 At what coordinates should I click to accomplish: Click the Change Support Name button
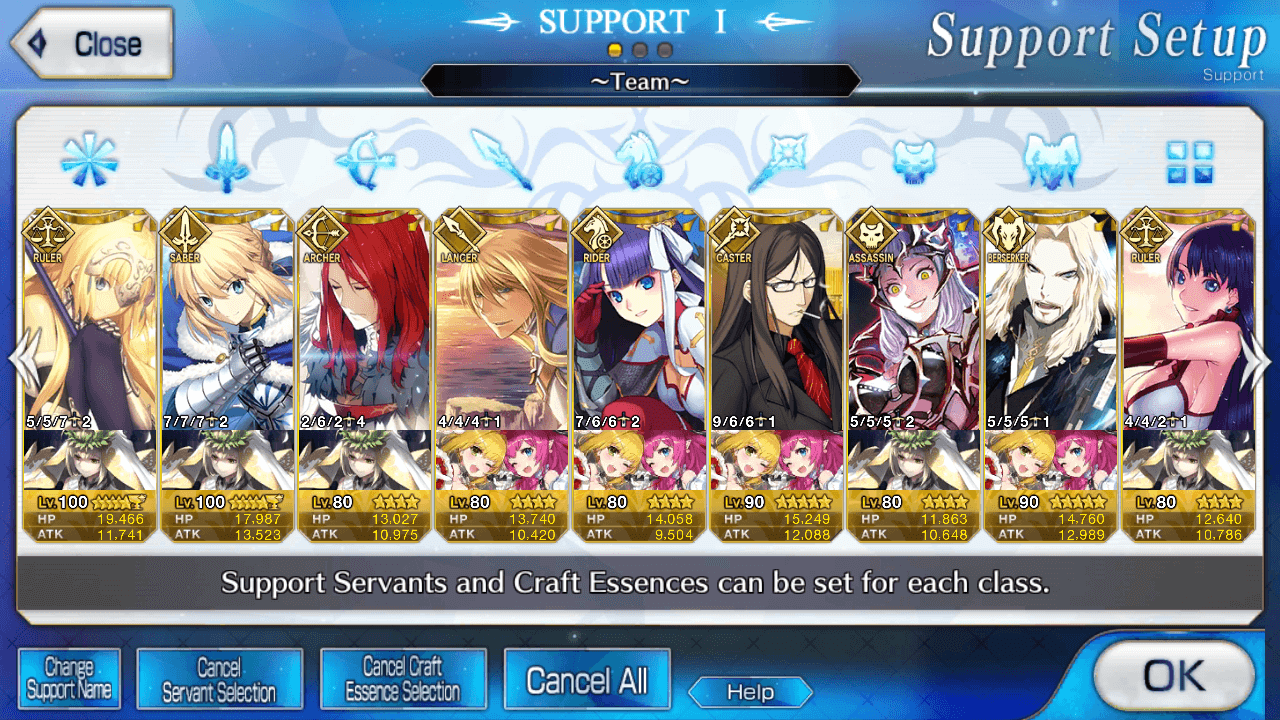tap(69, 679)
